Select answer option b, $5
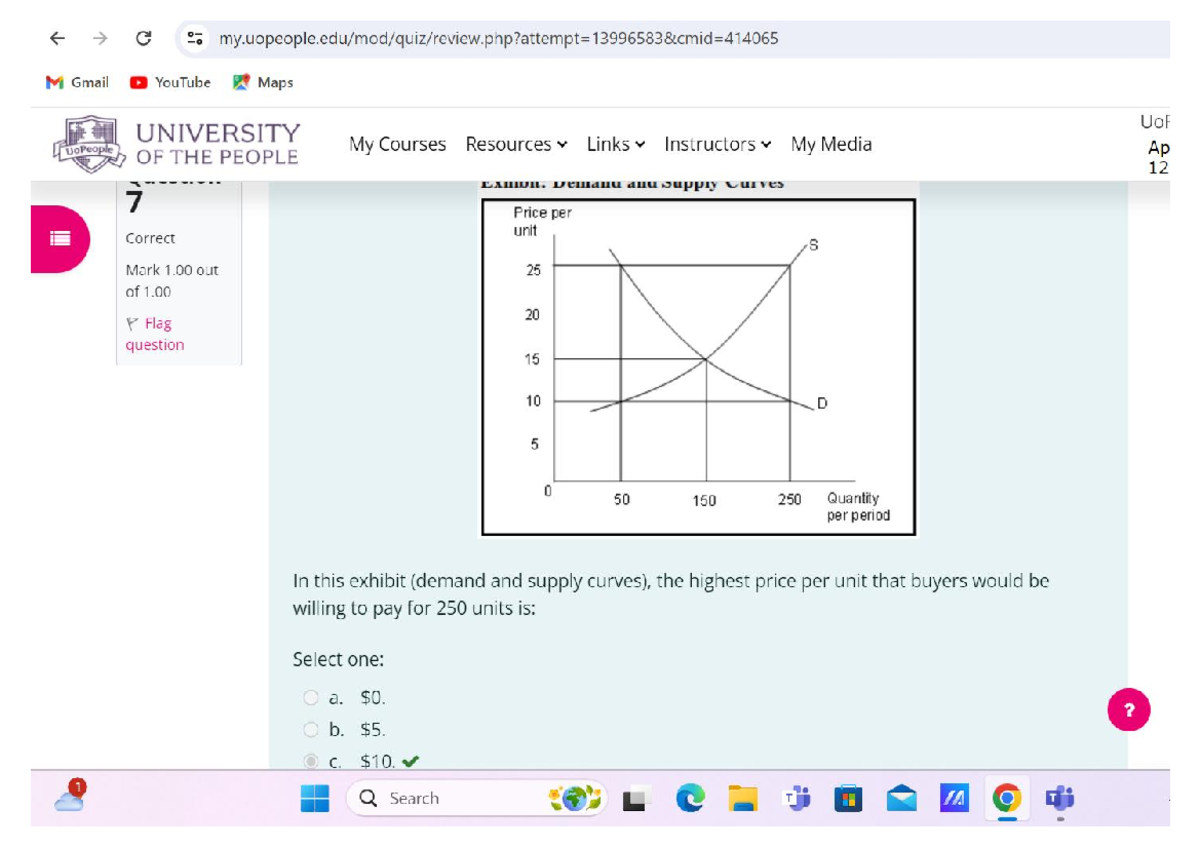Viewport: 1200px width, 848px height. click(311, 729)
